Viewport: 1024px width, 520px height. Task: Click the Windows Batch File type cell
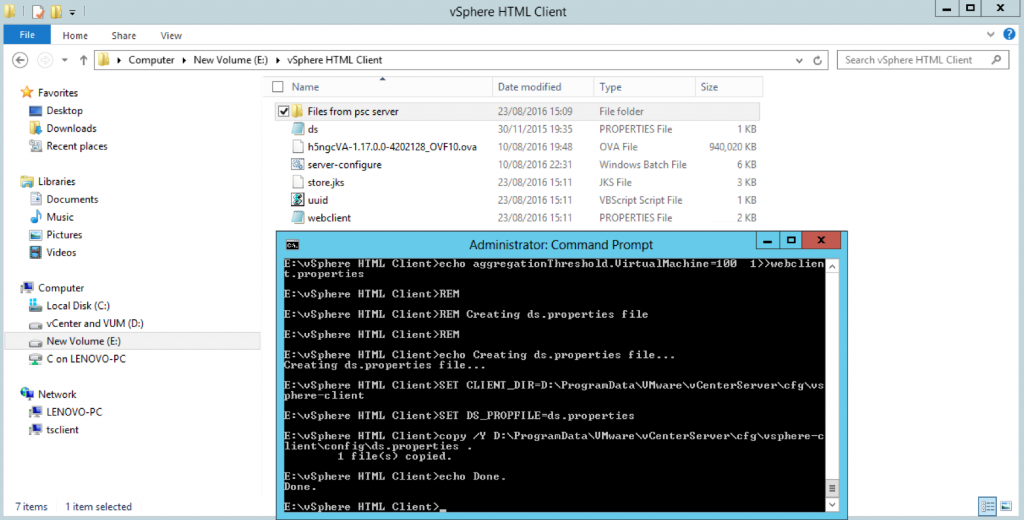[643, 165]
